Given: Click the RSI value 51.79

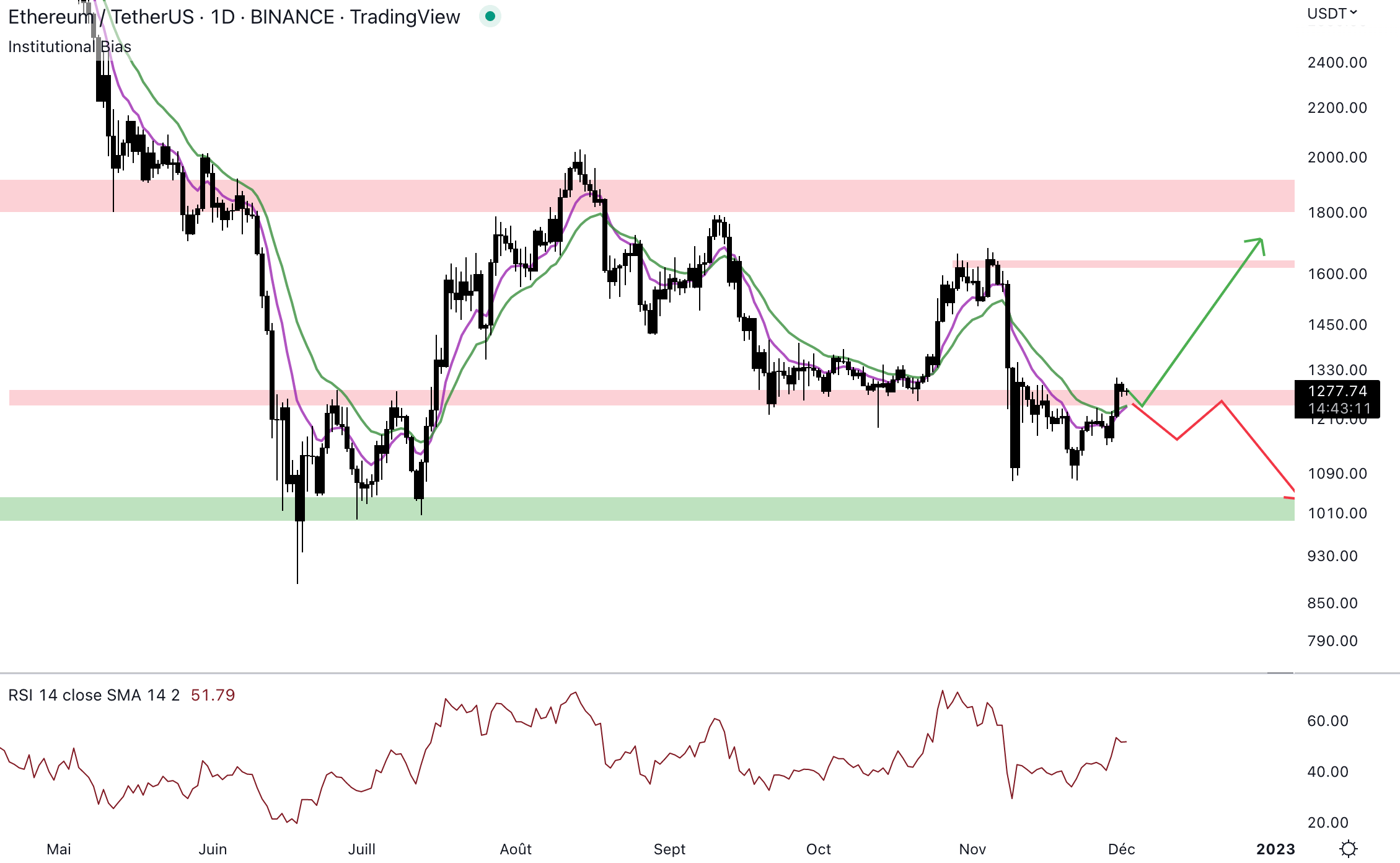Looking at the screenshot, I should (x=213, y=695).
